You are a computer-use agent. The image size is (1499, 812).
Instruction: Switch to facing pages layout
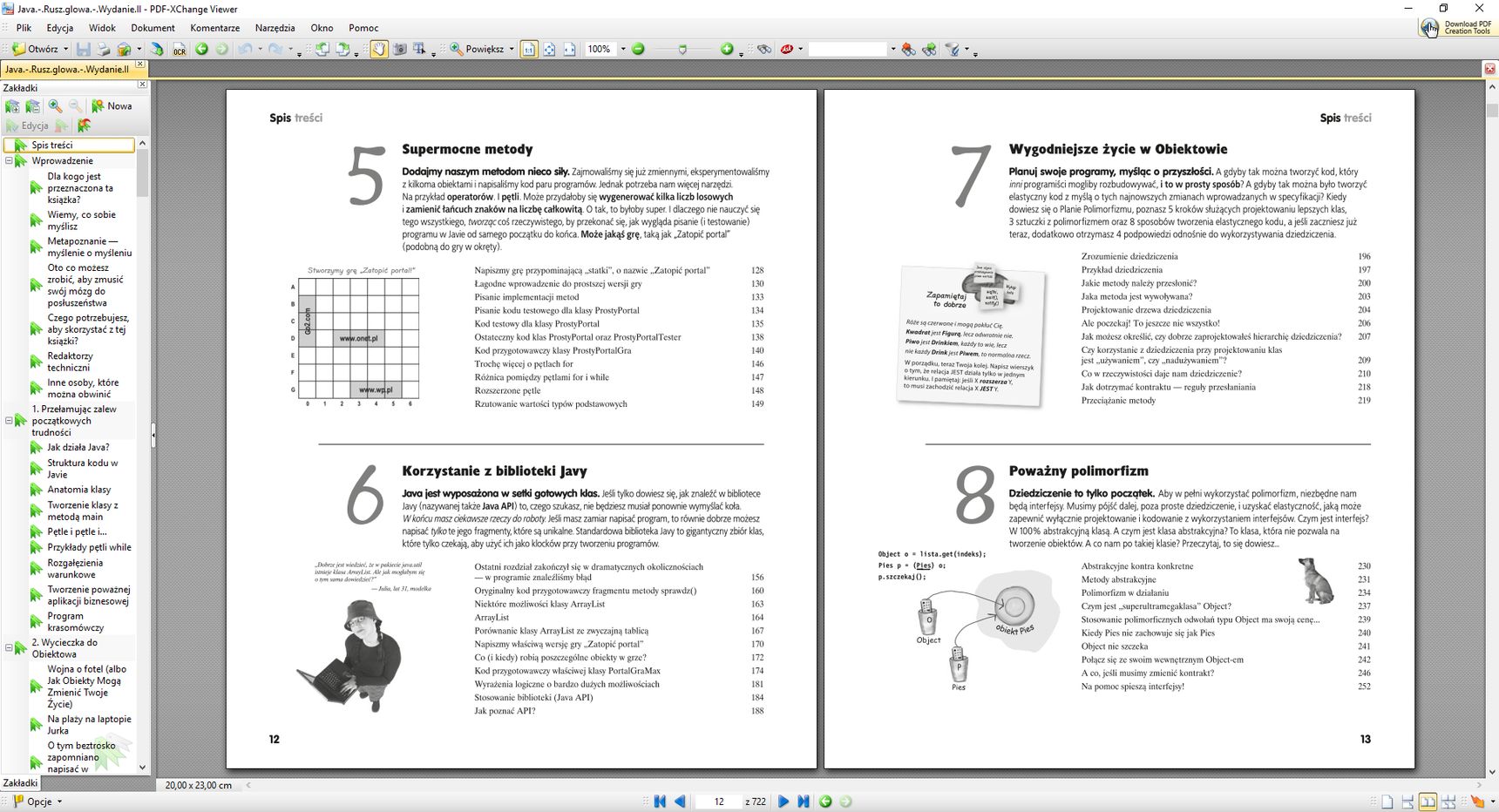point(1428,802)
